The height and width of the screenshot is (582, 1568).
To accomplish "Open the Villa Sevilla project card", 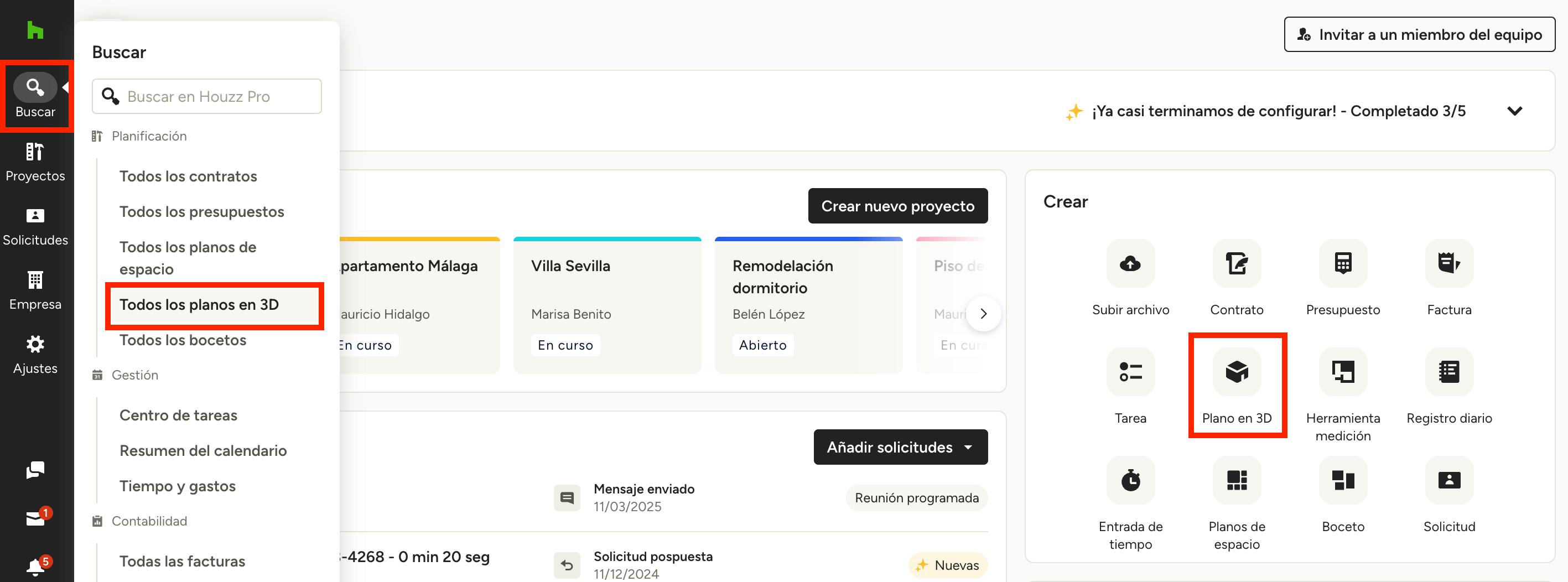I will click(x=606, y=304).
